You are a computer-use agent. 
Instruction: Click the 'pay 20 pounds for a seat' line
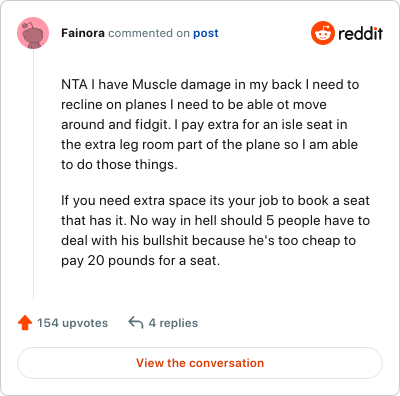point(141,260)
